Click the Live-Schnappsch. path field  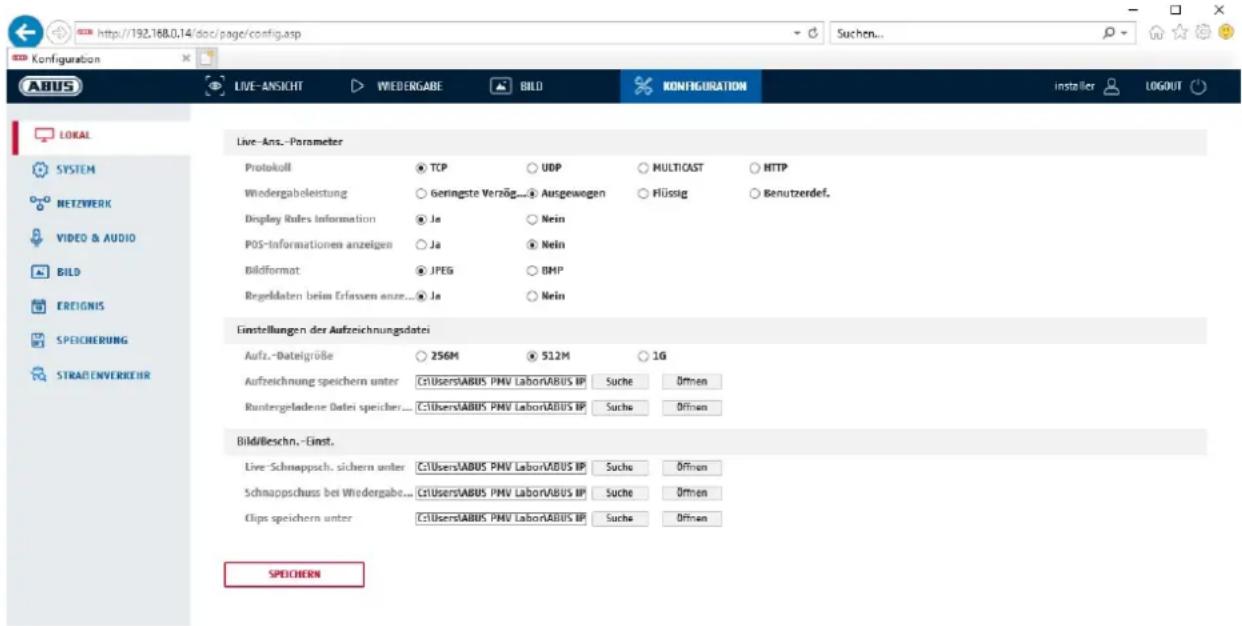(500, 467)
